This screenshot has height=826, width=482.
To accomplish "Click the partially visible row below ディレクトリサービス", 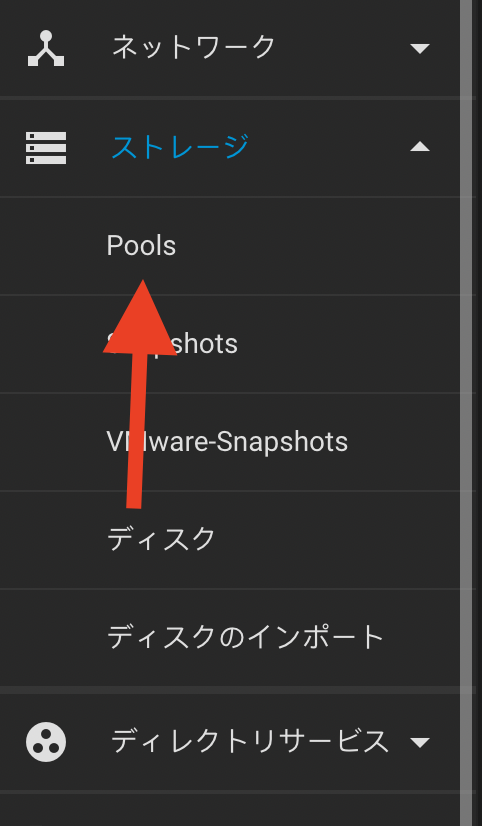I will point(230,810).
